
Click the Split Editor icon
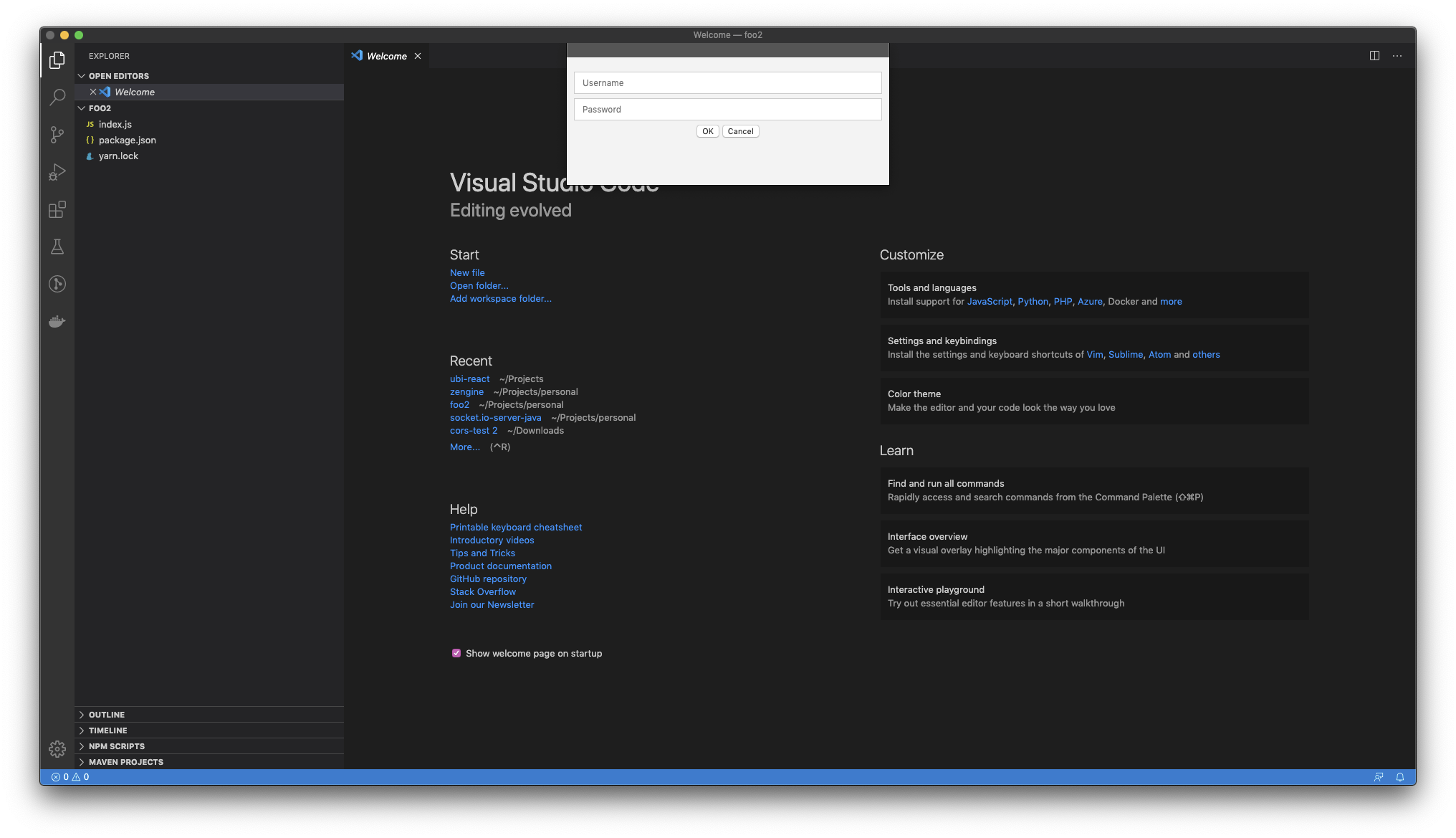click(x=1374, y=55)
